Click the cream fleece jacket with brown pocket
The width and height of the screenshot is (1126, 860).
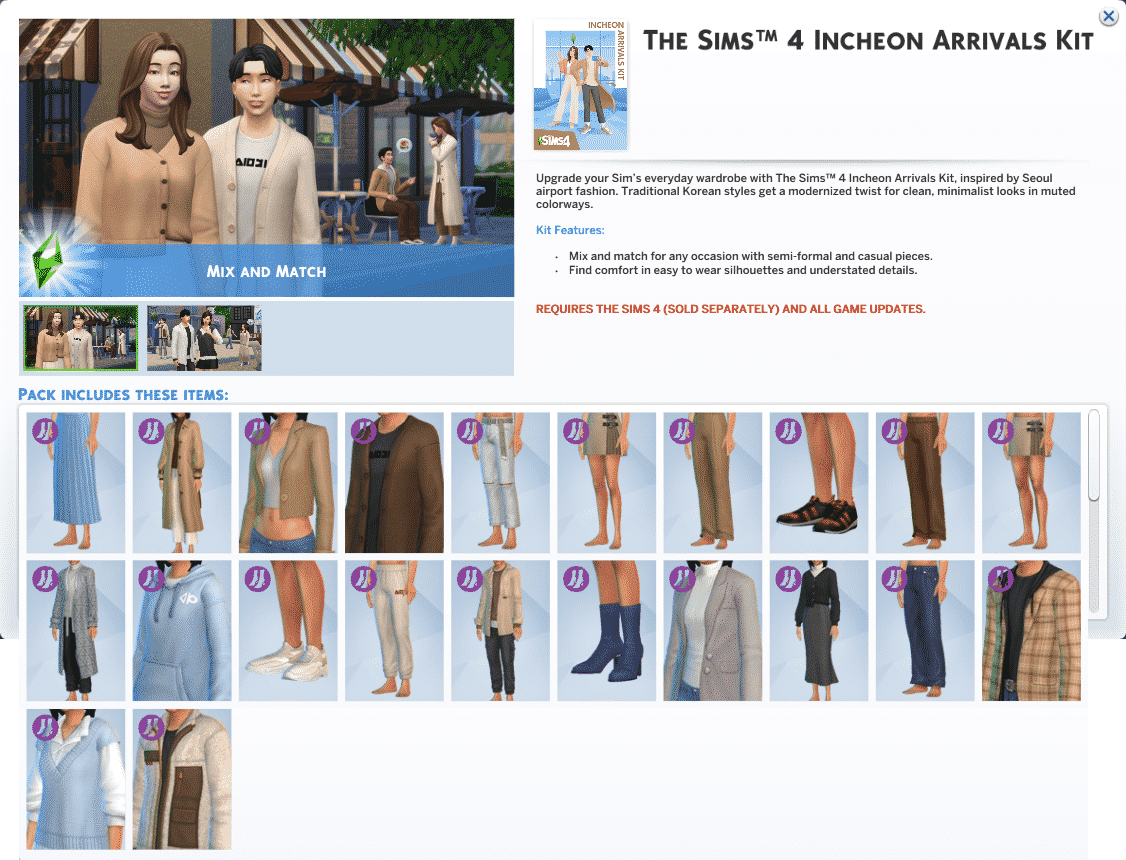[182, 779]
